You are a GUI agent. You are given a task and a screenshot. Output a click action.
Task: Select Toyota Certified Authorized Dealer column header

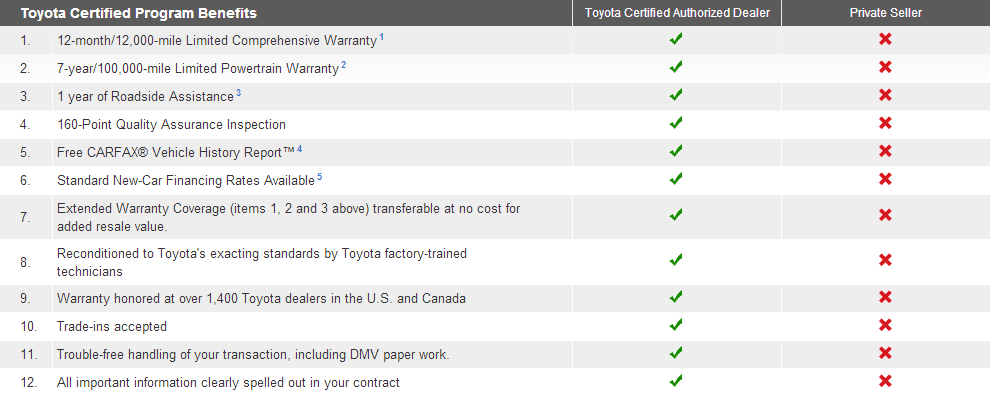click(677, 13)
